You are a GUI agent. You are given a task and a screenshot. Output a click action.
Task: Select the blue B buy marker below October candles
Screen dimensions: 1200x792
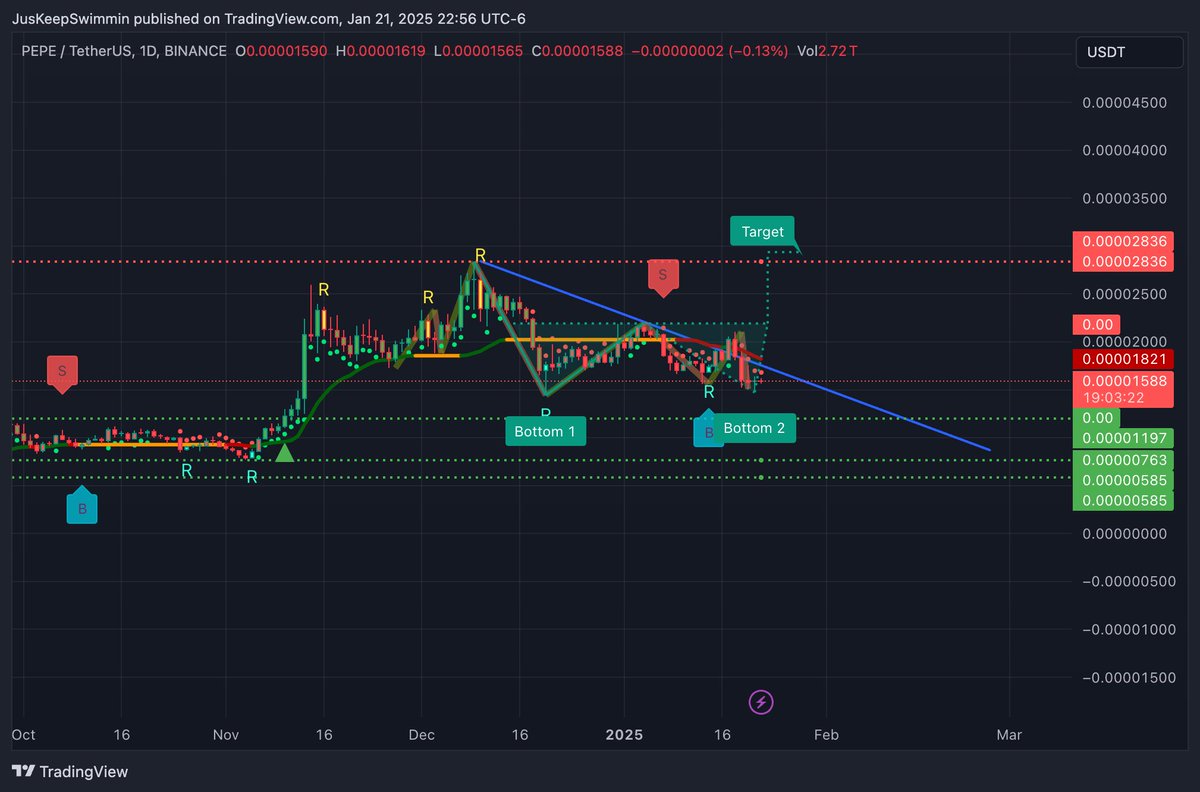click(x=83, y=507)
